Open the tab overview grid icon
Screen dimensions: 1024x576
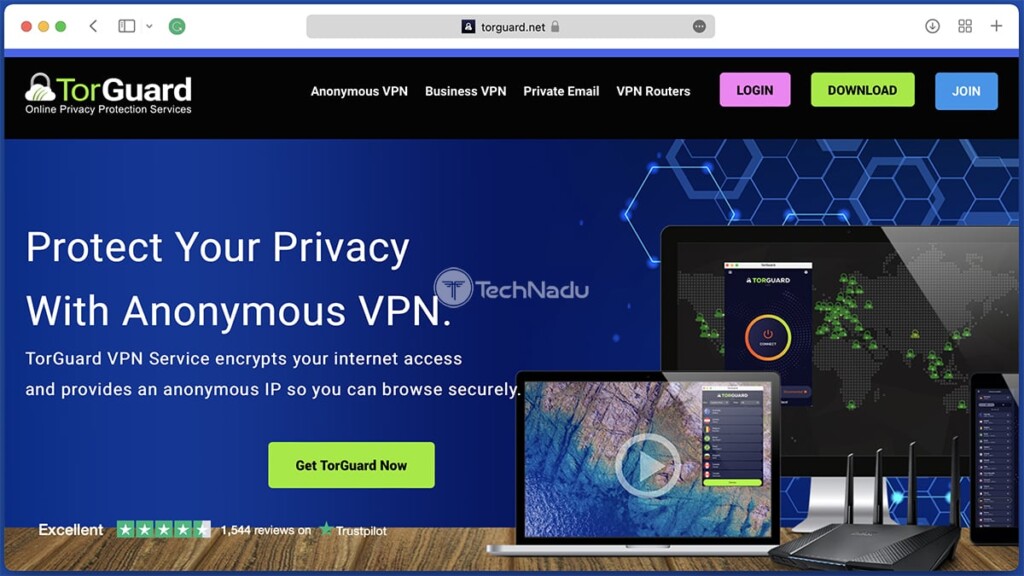965,26
